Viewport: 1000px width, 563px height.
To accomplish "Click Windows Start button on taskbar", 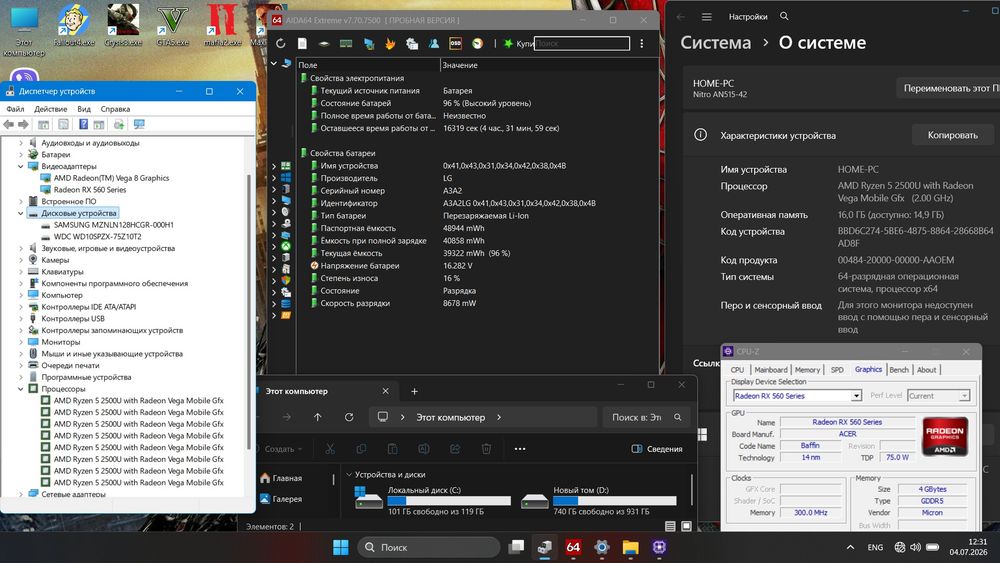I will (x=341, y=547).
